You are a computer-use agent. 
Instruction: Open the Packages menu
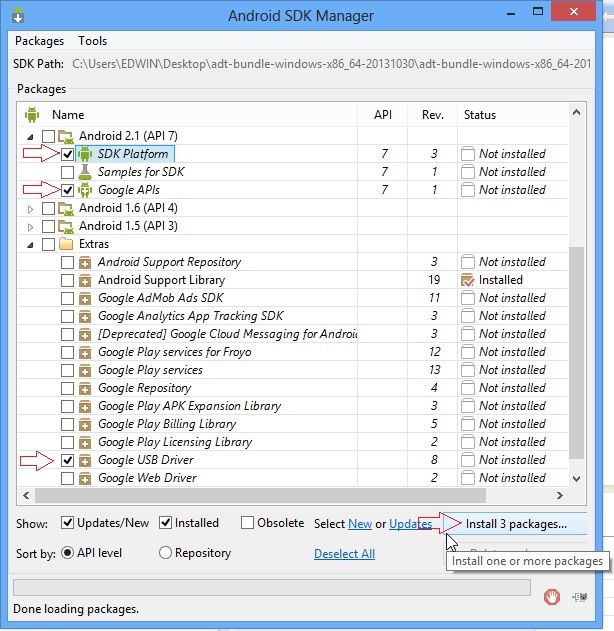pyautogui.click(x=39, y=41)
